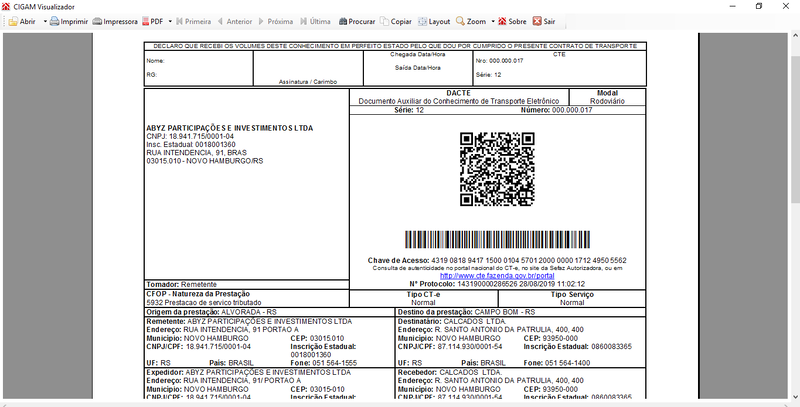Choose a printer via Impressora

[x=115, y=22]
